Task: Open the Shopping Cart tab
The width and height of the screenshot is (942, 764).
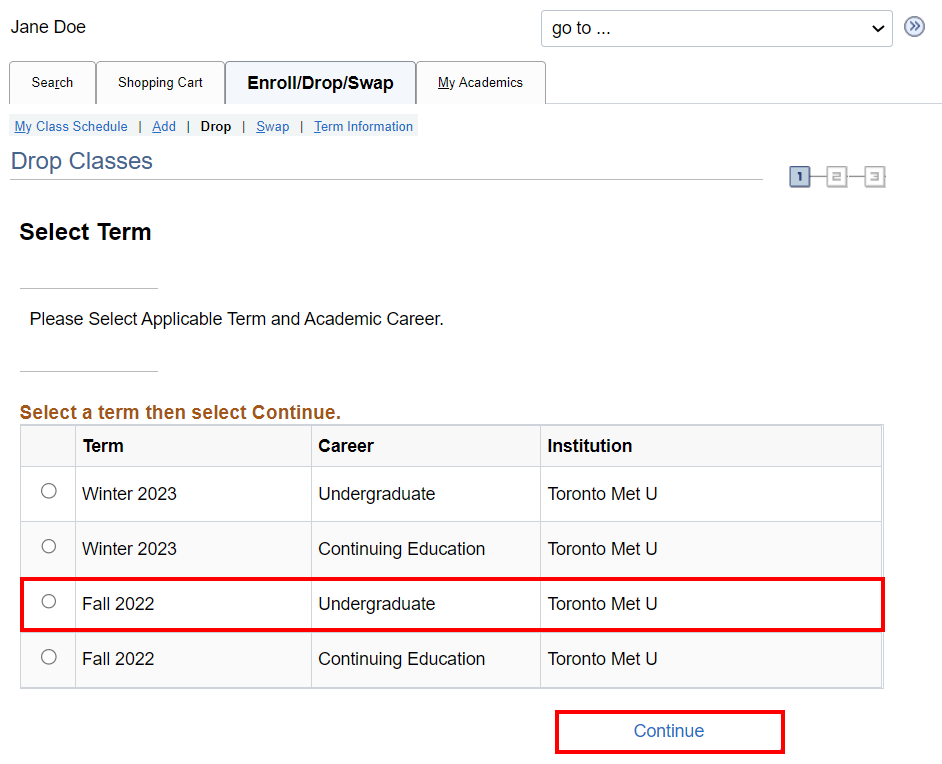Action: [x=160, y=83]
